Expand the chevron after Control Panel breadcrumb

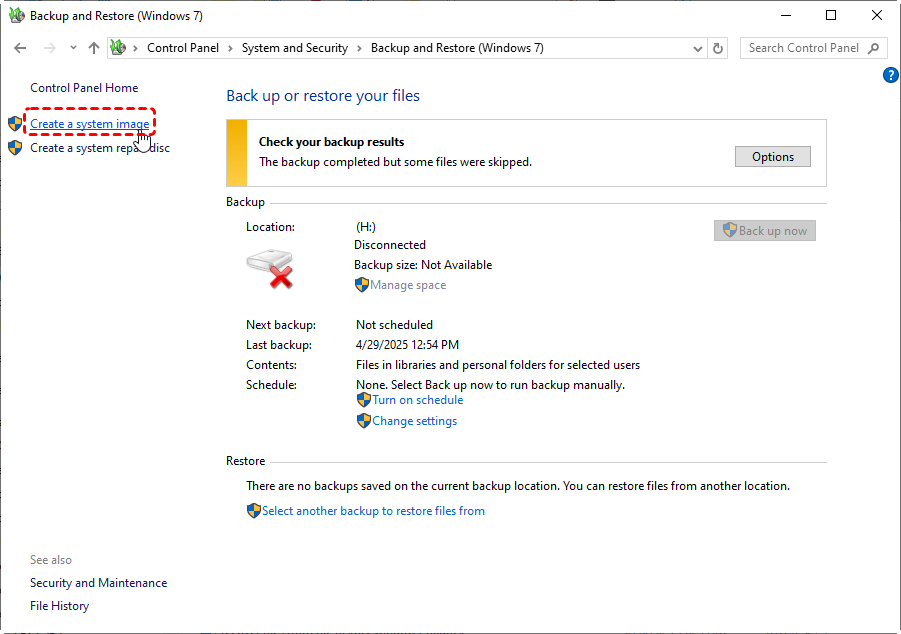pos(230,48)
